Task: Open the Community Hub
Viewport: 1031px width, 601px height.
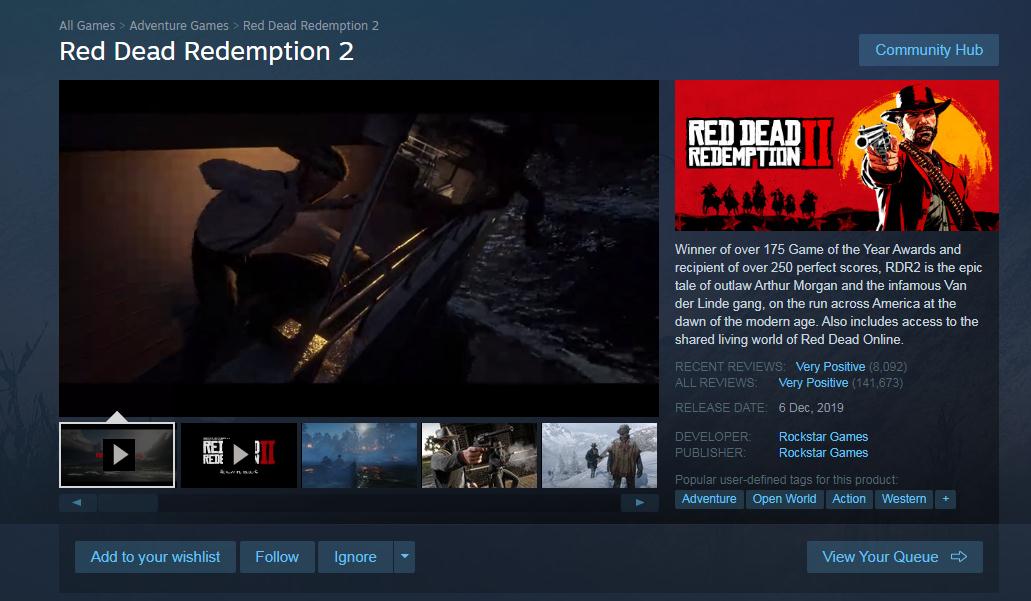Action: 928,50
